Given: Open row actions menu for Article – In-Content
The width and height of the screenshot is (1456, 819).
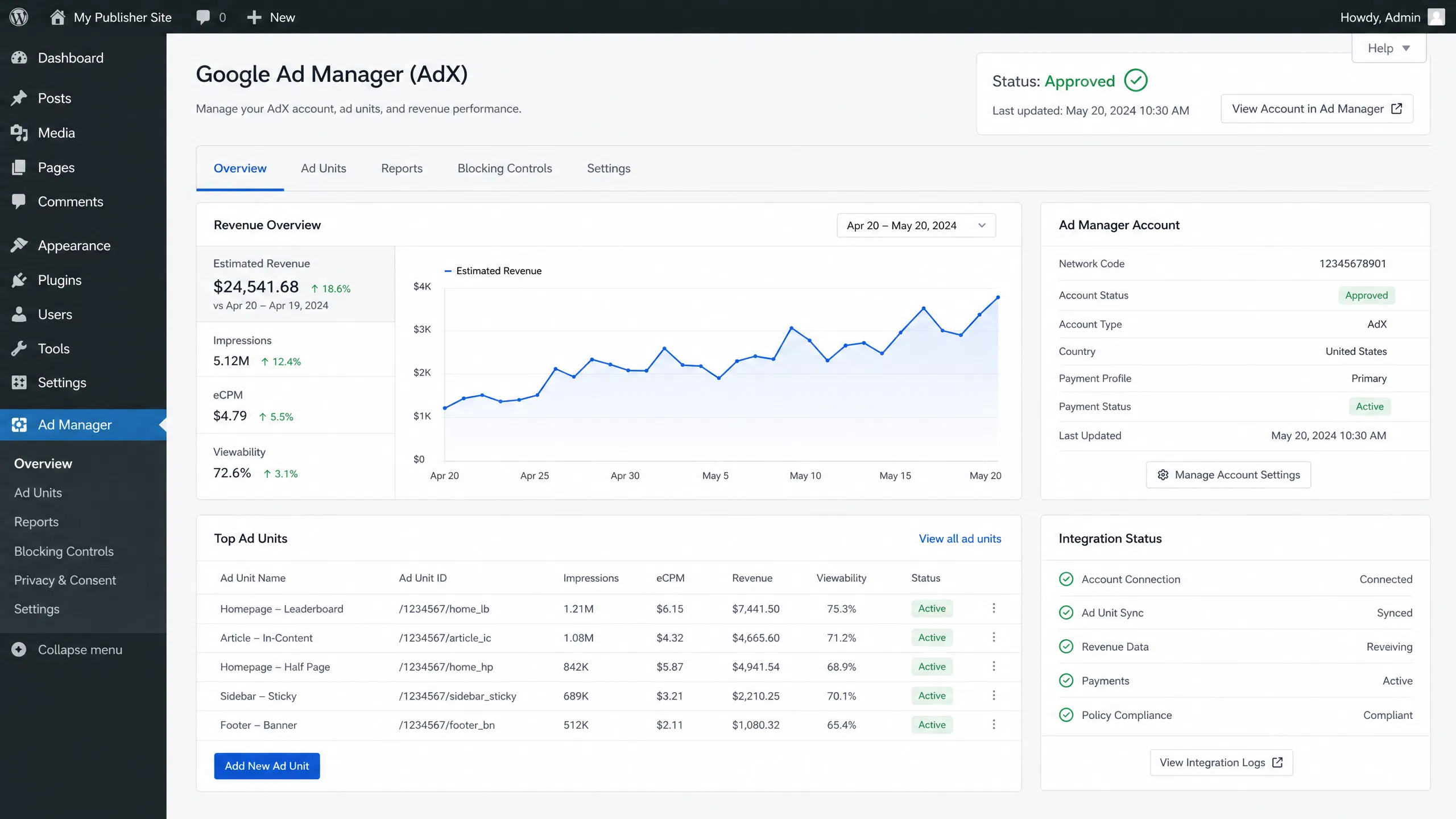Looking at the screenshot, I should (x=994, y=637).
